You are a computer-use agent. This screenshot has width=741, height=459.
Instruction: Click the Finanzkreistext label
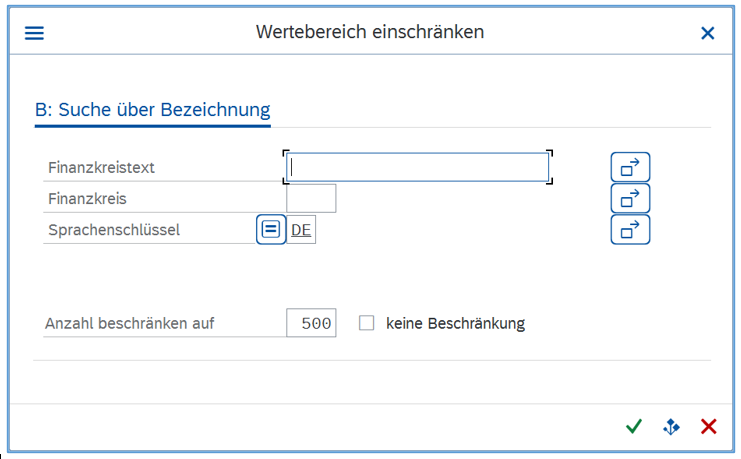point(101,168)
